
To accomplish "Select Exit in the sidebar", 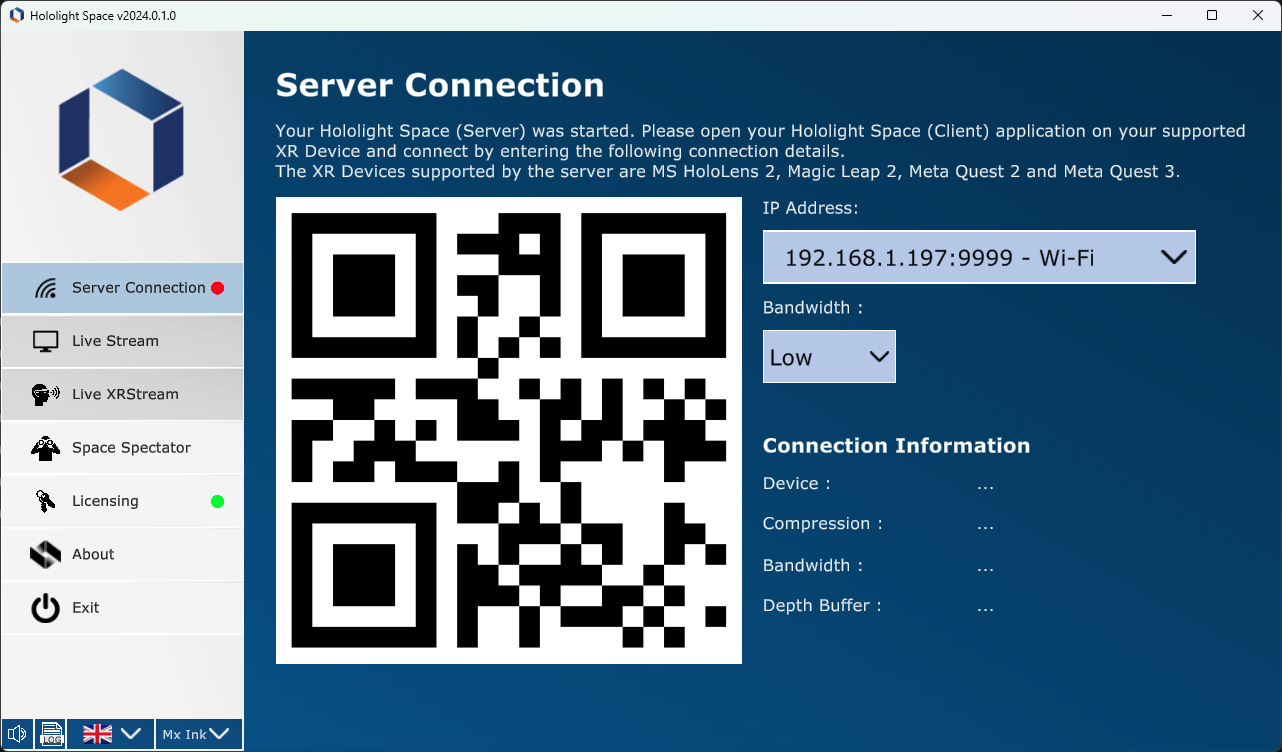I will [122, 608].
